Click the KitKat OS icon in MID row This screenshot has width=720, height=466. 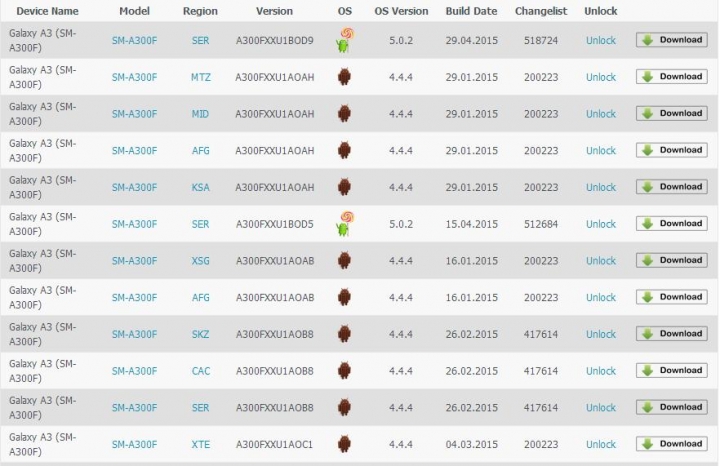[x=344, y=113]
